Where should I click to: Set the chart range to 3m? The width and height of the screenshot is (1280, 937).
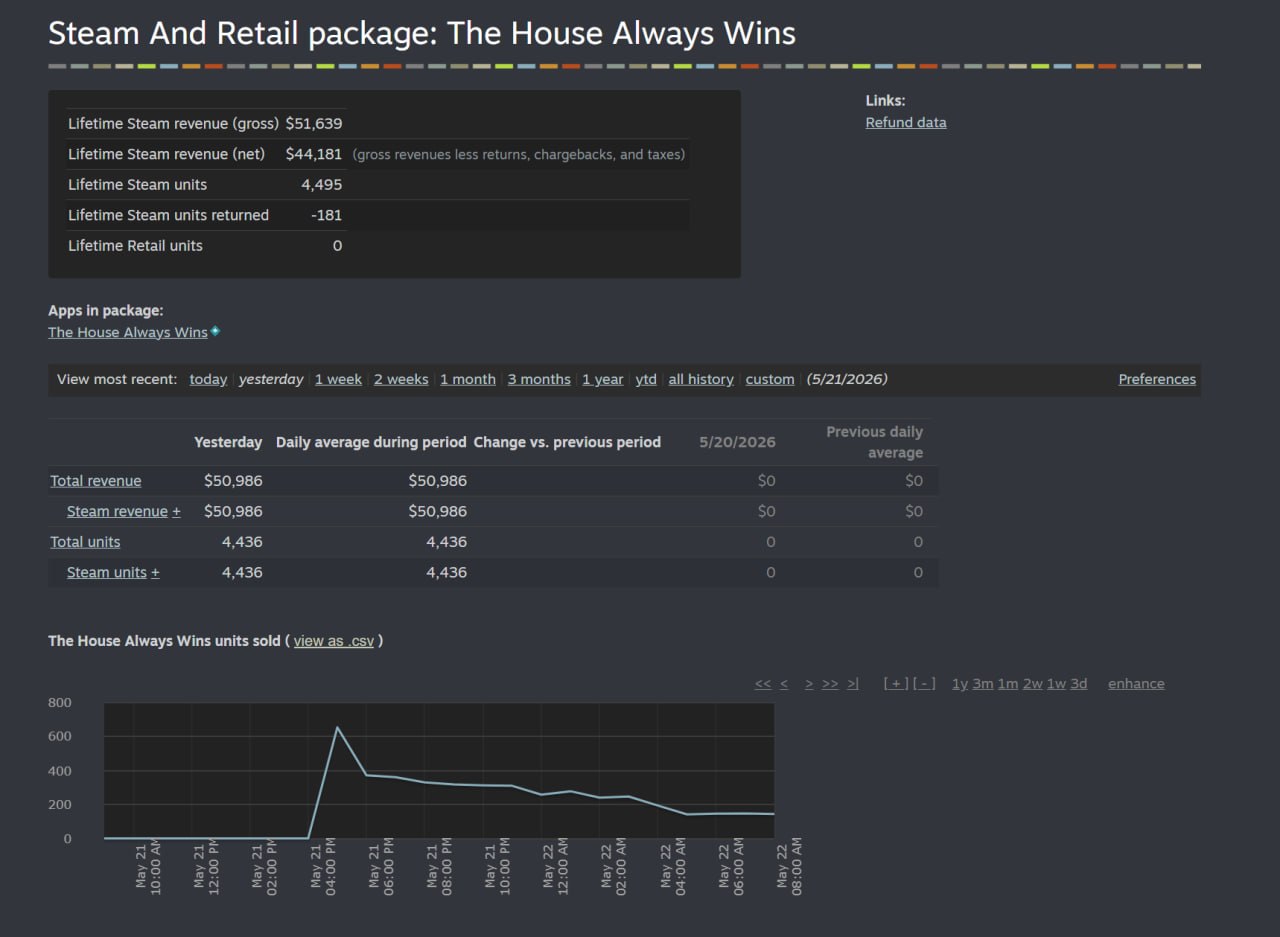(983, 684)
